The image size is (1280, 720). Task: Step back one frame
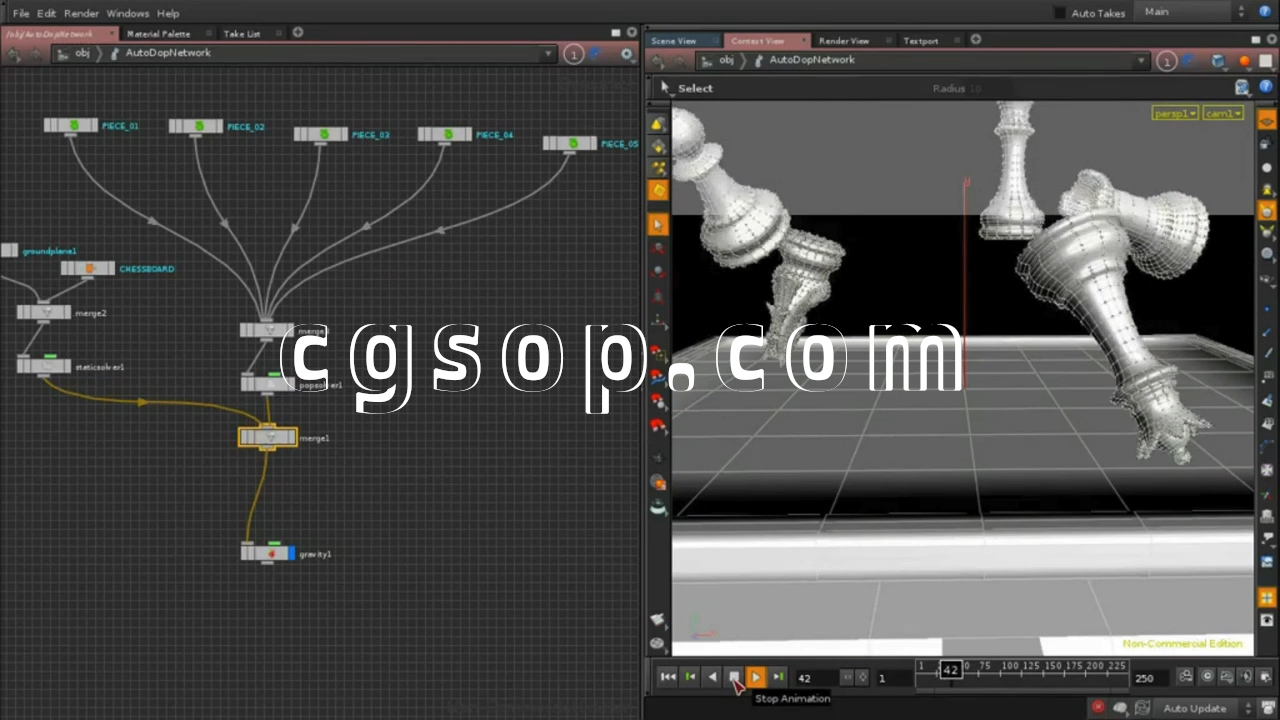pyautogui.click(x=690, y=677)
